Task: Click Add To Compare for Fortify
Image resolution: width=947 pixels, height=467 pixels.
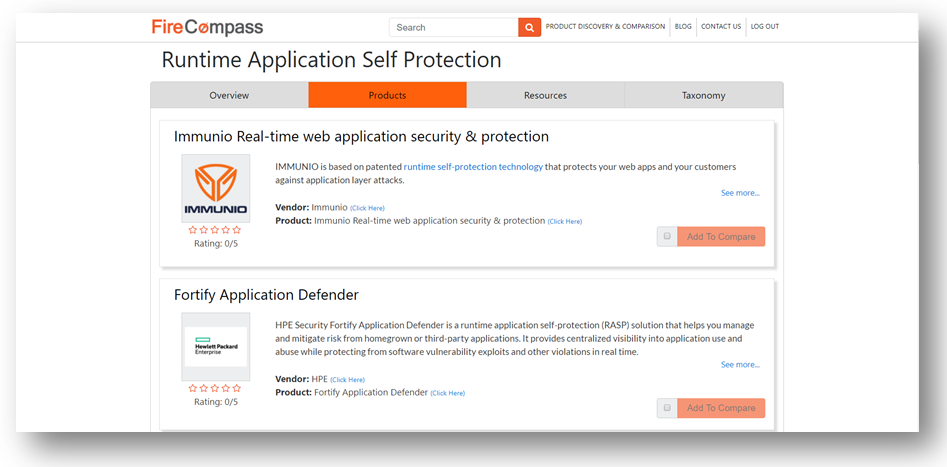Action: pyautogui.click(x=721, y=408)
